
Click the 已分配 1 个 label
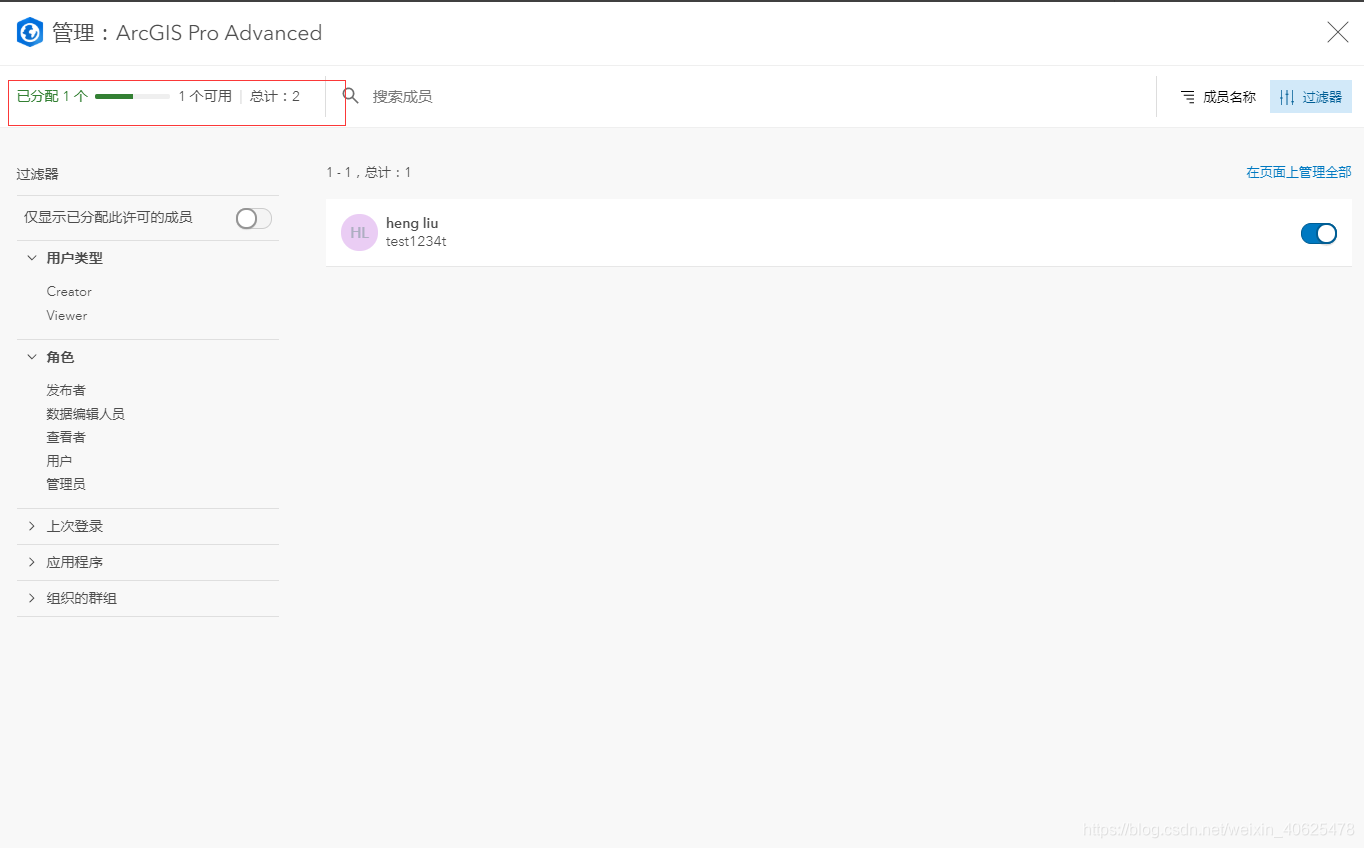tap(52, 96)
